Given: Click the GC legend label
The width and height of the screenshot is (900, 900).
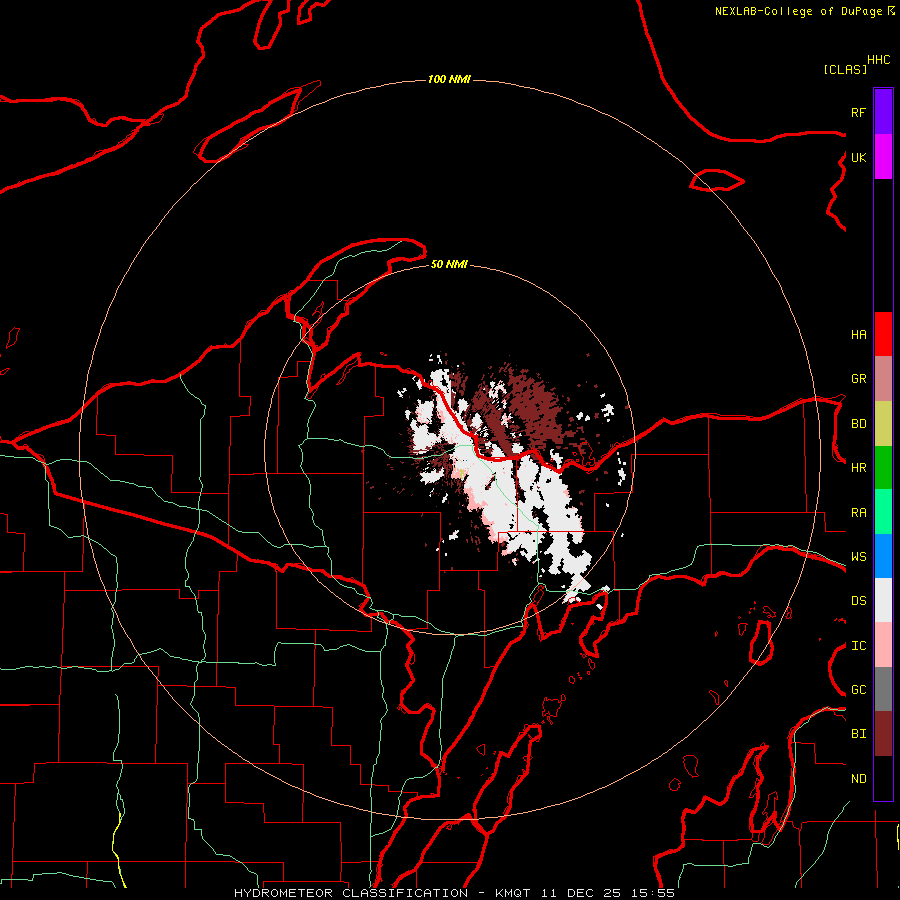Looking at the screenshot, I should [x=858, y=690].
